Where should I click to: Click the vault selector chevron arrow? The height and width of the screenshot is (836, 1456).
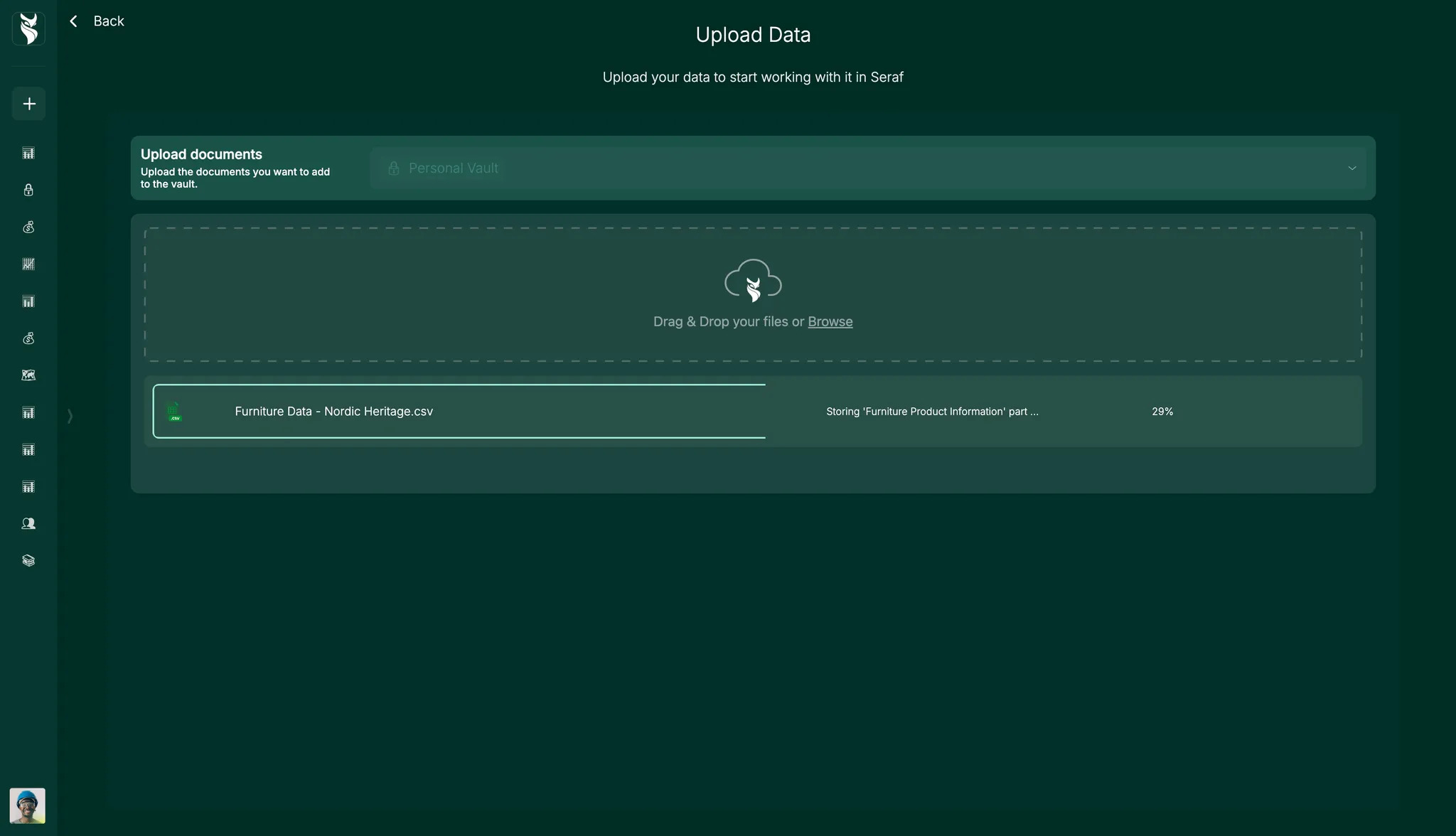point(1351,168)
